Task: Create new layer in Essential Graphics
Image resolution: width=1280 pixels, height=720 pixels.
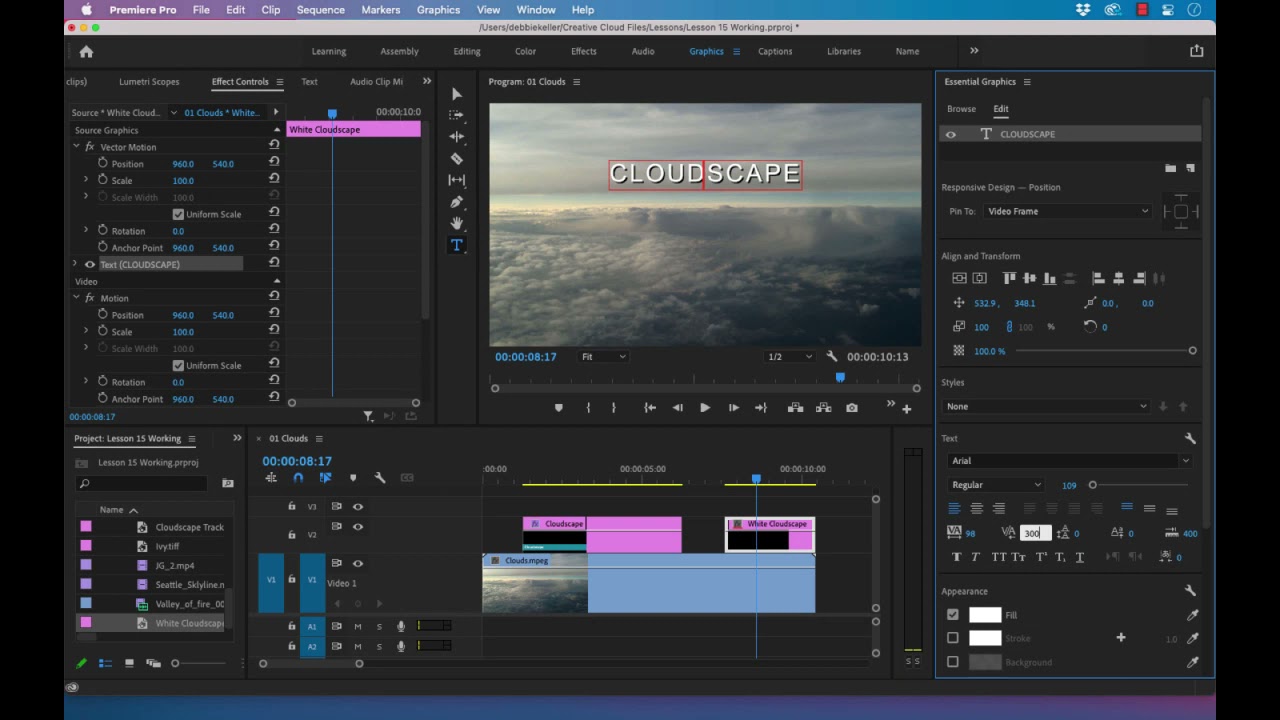Action: coord(1190,168)
